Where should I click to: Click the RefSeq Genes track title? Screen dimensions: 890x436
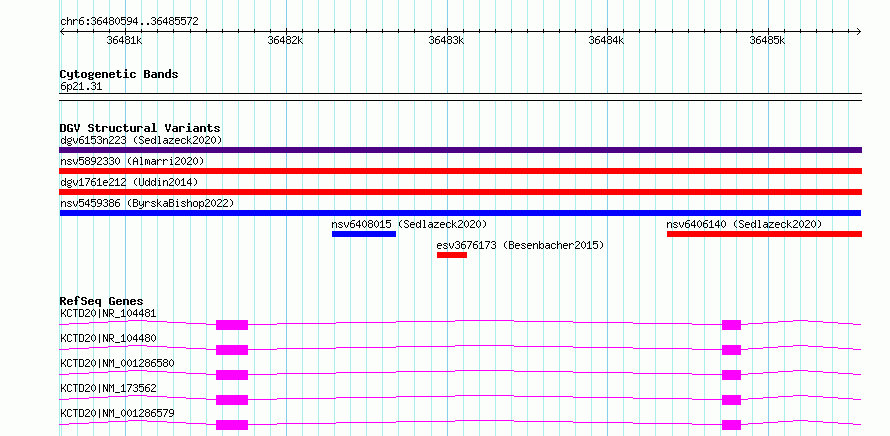click(x=102, y=301)
